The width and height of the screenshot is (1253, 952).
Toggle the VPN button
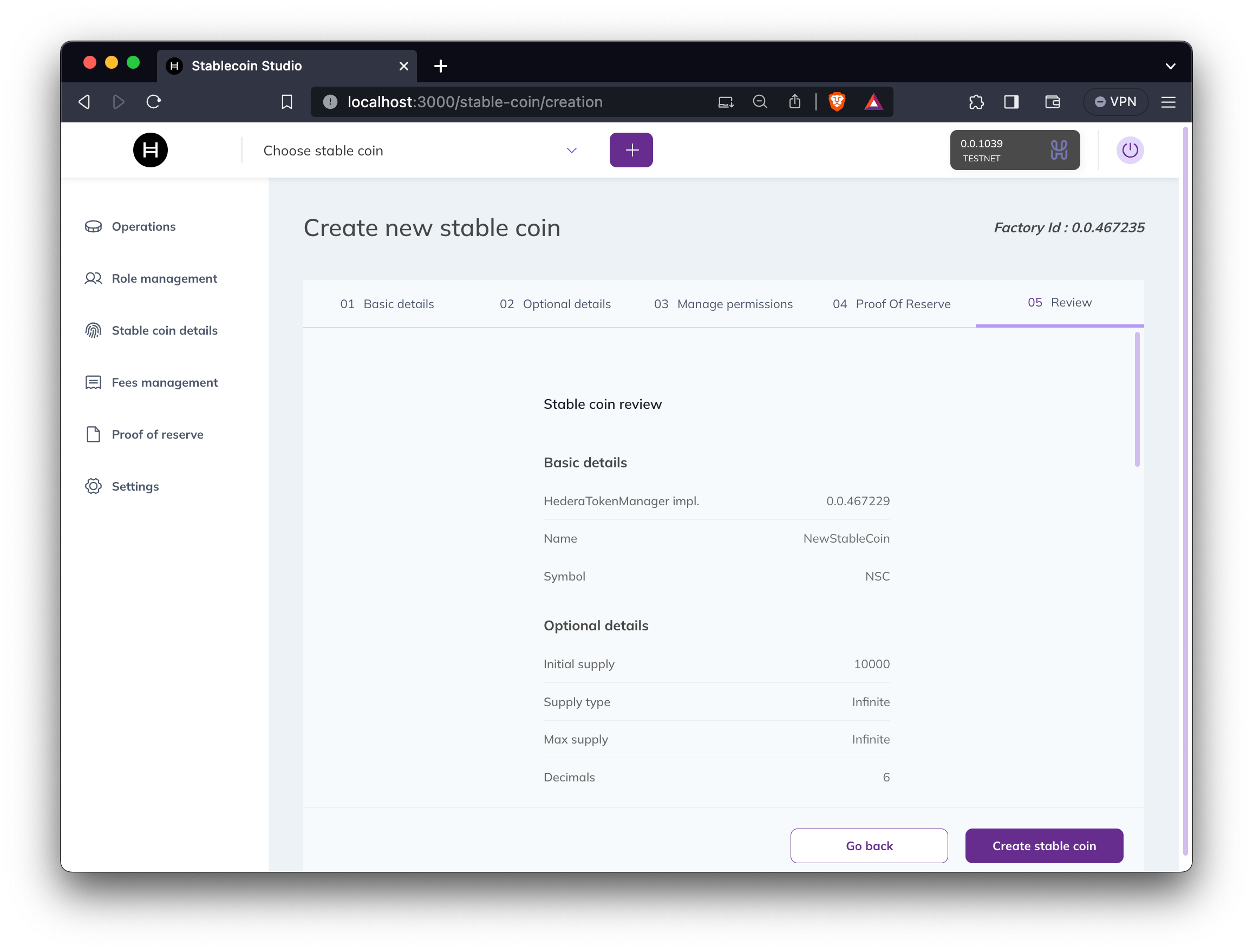tap(1115, 102)
